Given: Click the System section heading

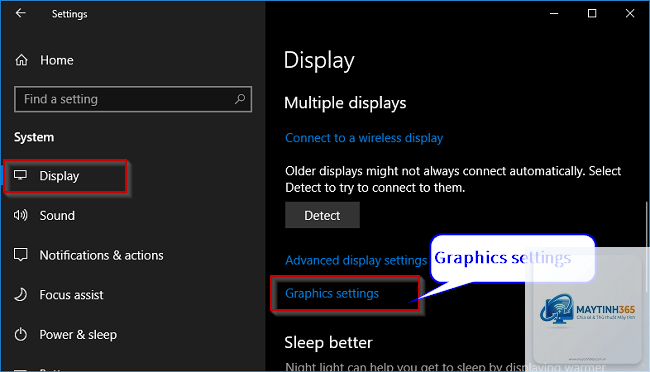Looking at the screenshot, I should pyautogui.click(x=34, y=137).
